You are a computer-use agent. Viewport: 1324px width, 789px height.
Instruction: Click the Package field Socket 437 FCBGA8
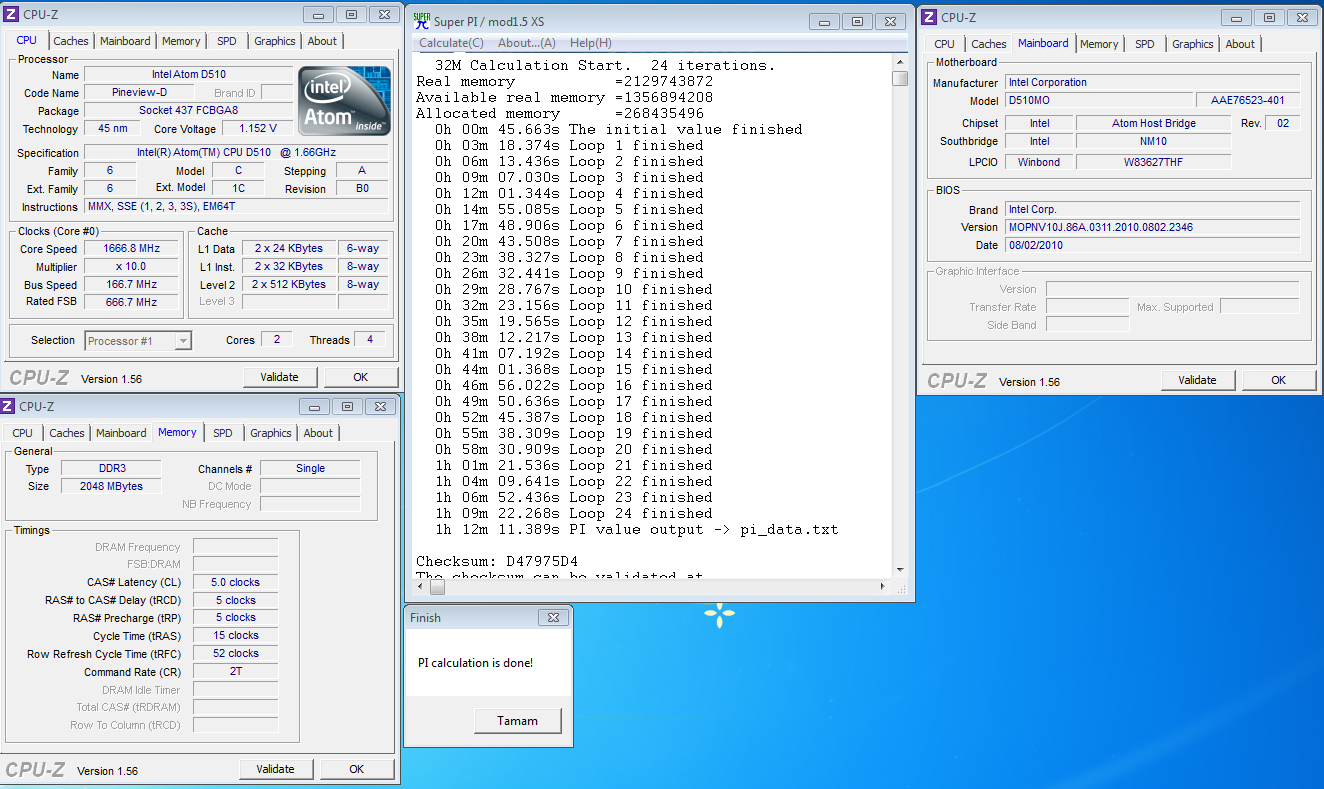point(189,111)
